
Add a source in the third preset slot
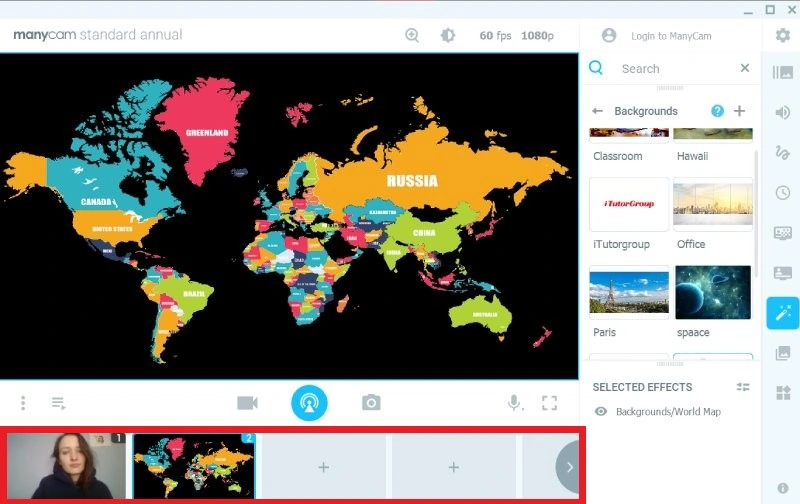[323, 467]
